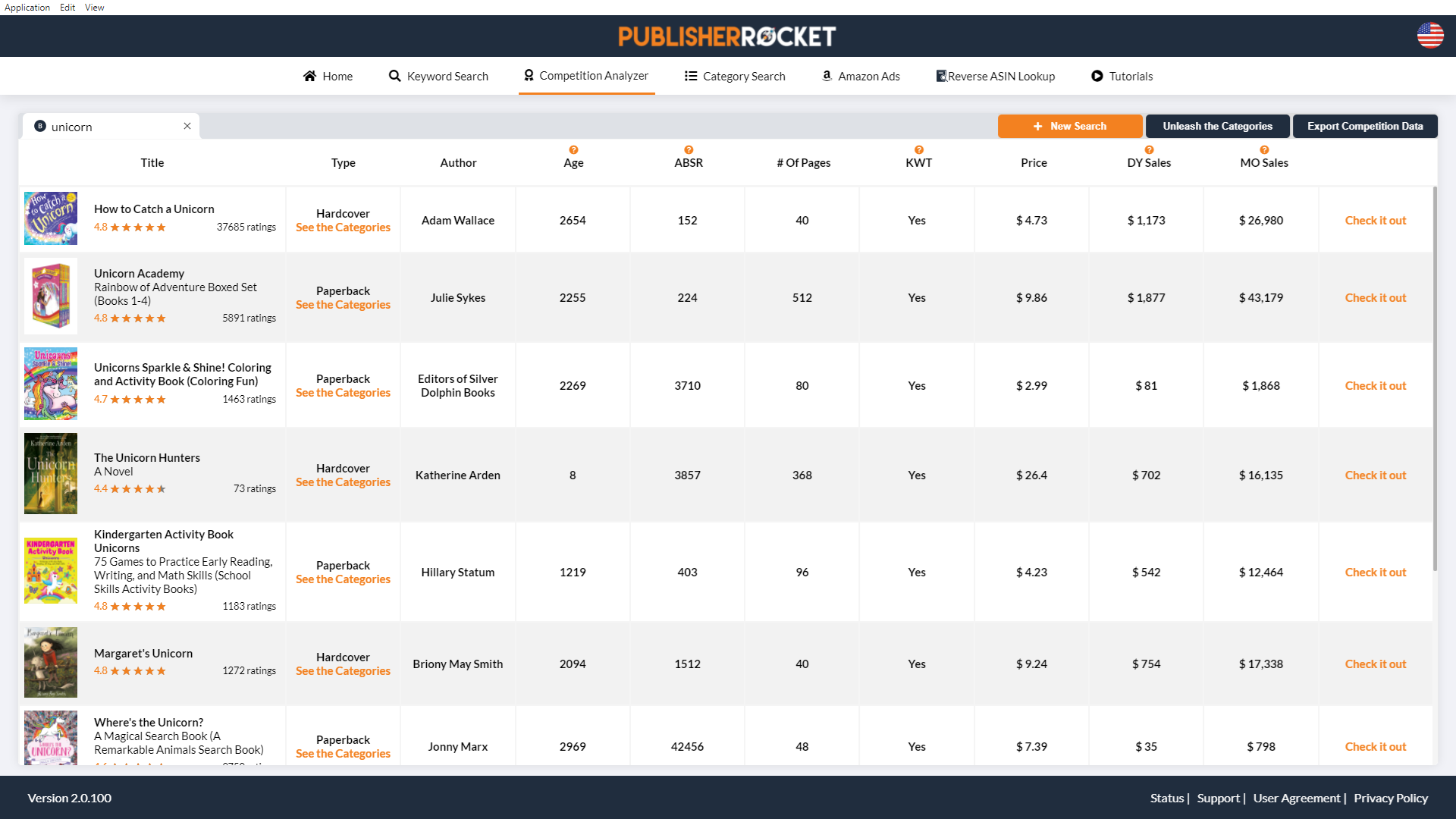The width and height of the screenshot is (1456, 819).
Task: Click the KWT column help icon
Action: [918, 150]
